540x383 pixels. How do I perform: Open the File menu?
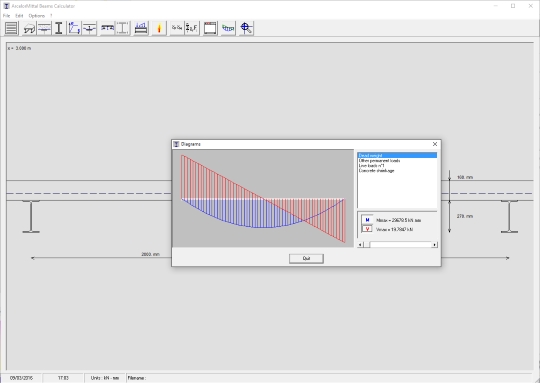pyautogui.click(x=7, y=16)
